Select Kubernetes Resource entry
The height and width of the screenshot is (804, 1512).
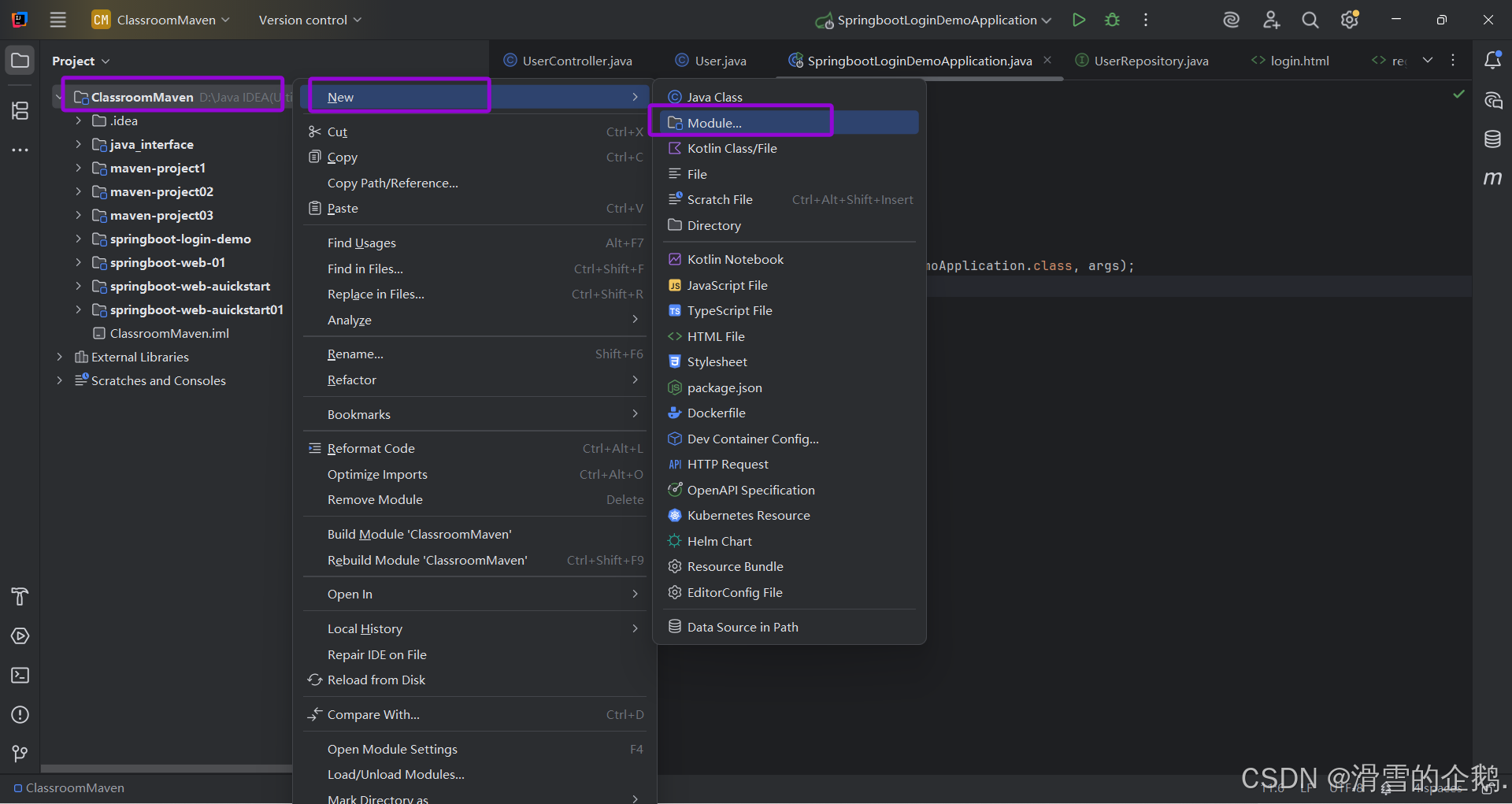tap(789, 515)
